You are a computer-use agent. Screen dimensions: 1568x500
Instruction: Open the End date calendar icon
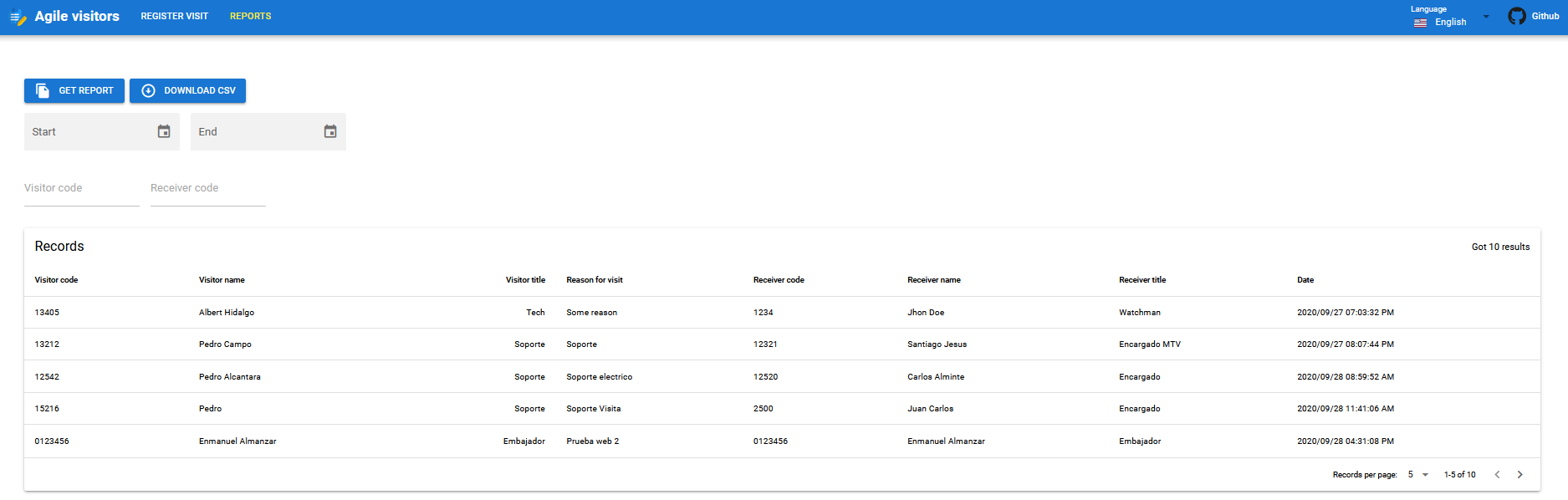330,131
